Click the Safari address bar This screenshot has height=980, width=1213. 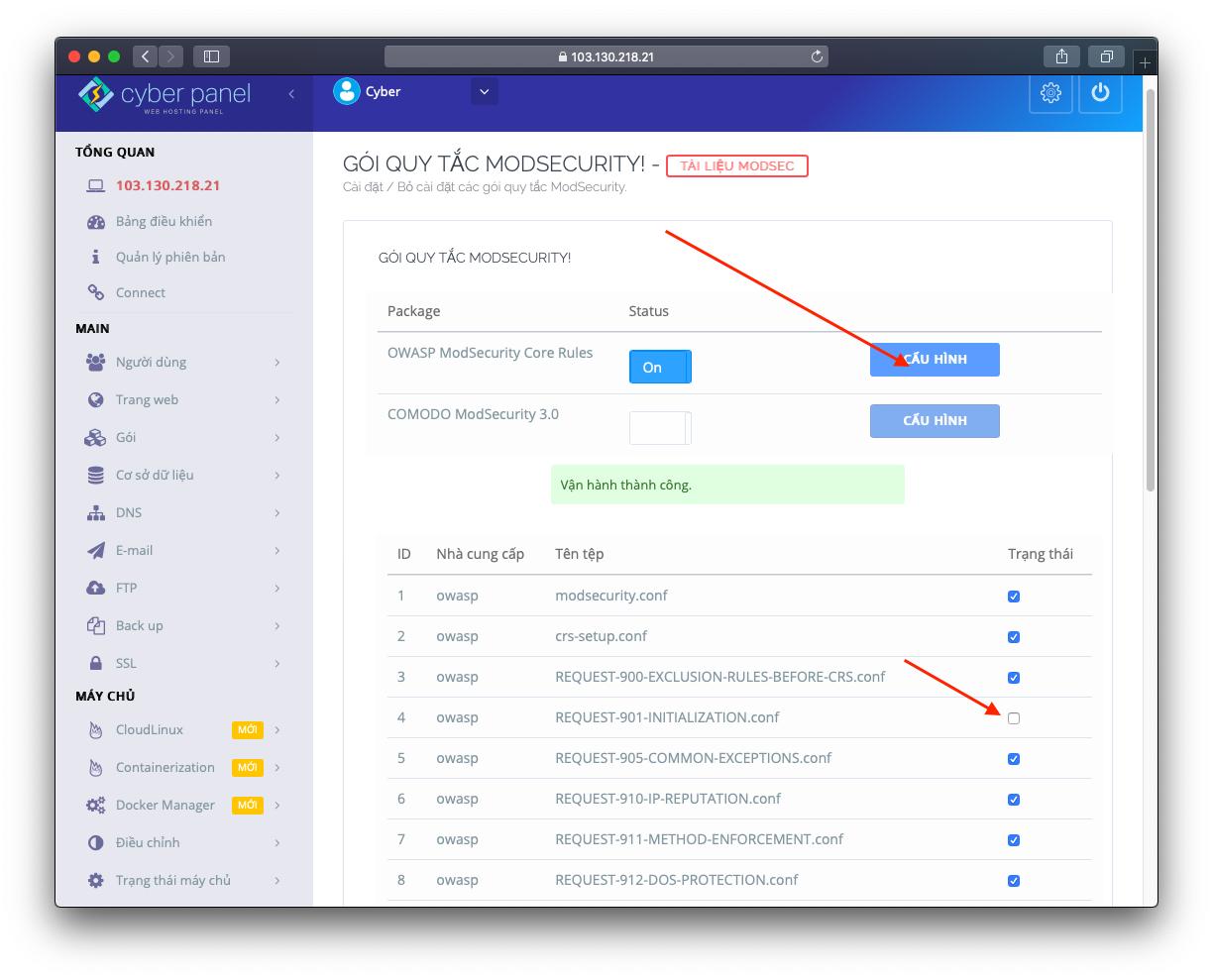click(x=606, y=56)
